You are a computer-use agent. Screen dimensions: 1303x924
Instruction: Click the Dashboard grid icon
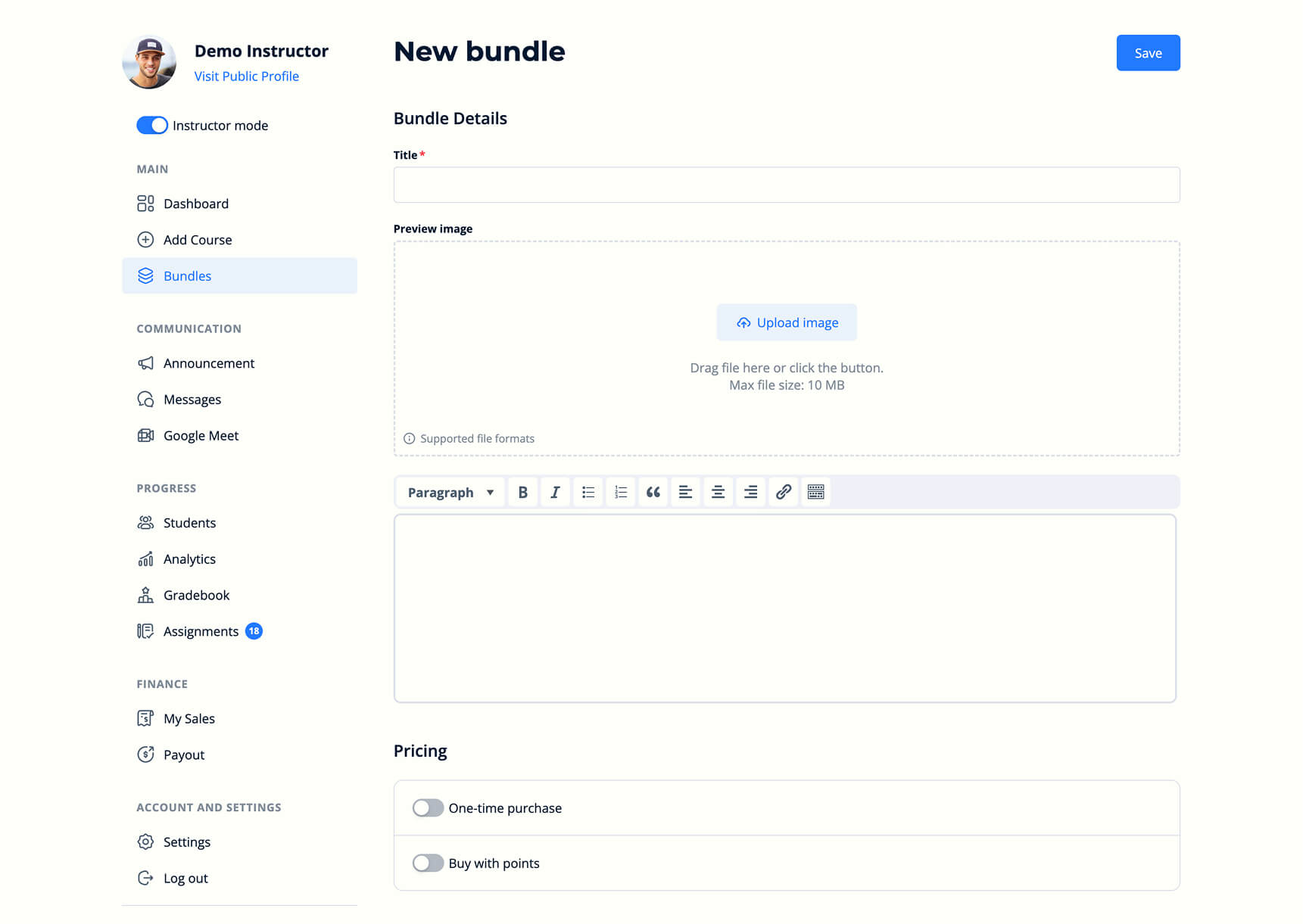tap(145, 204)
